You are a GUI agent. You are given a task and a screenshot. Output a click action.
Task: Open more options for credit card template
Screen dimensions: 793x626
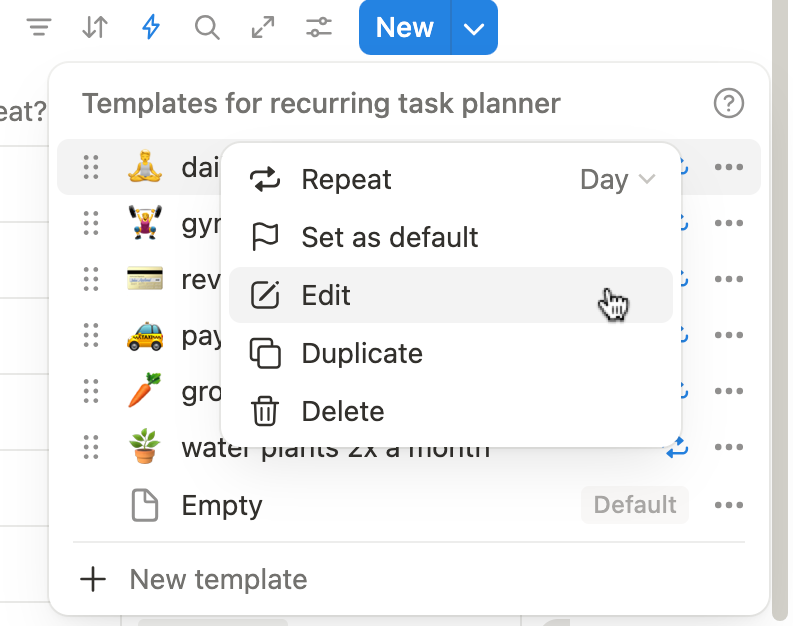point(729,279)
